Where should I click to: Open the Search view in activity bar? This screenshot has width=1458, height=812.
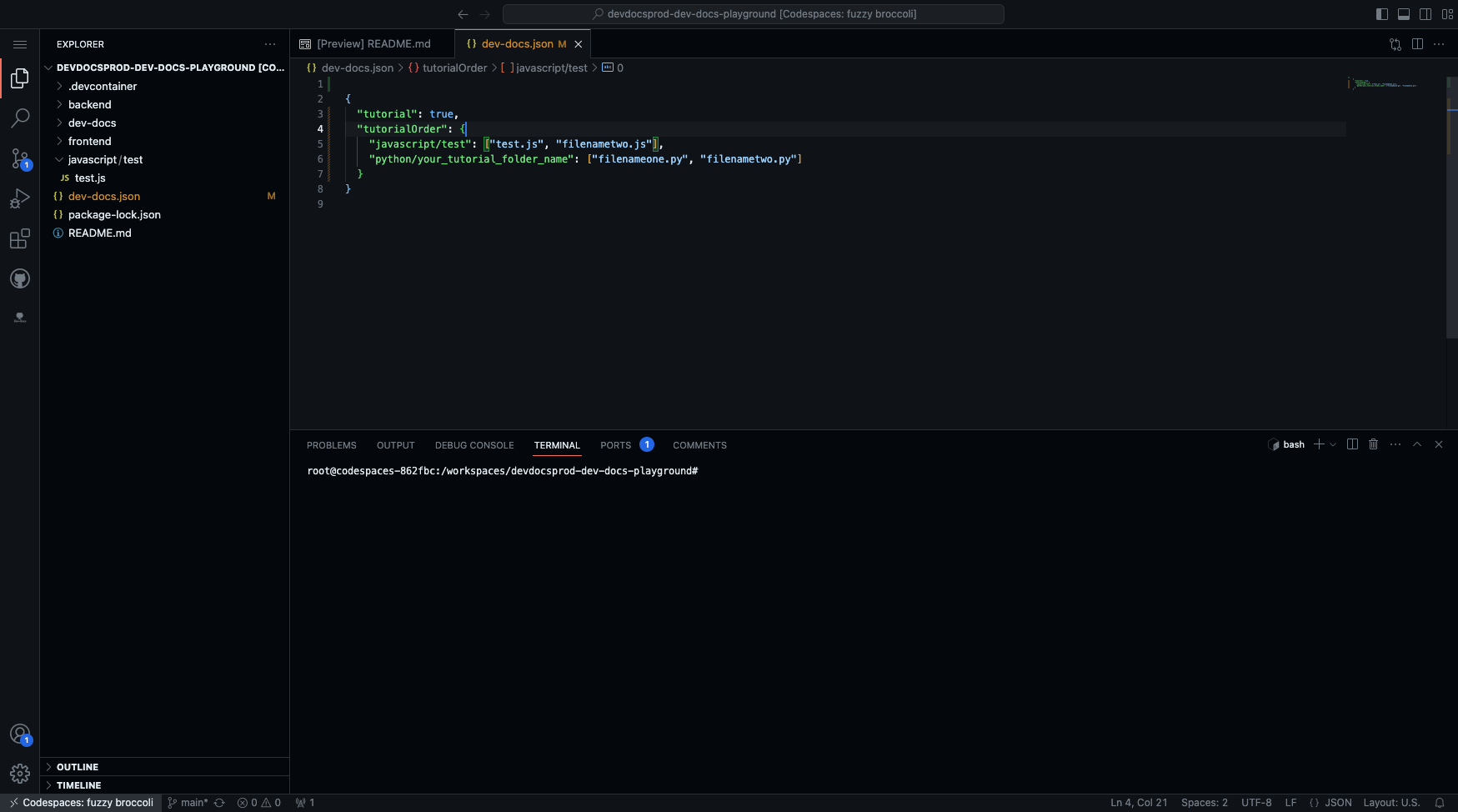[x=20, y=118]
